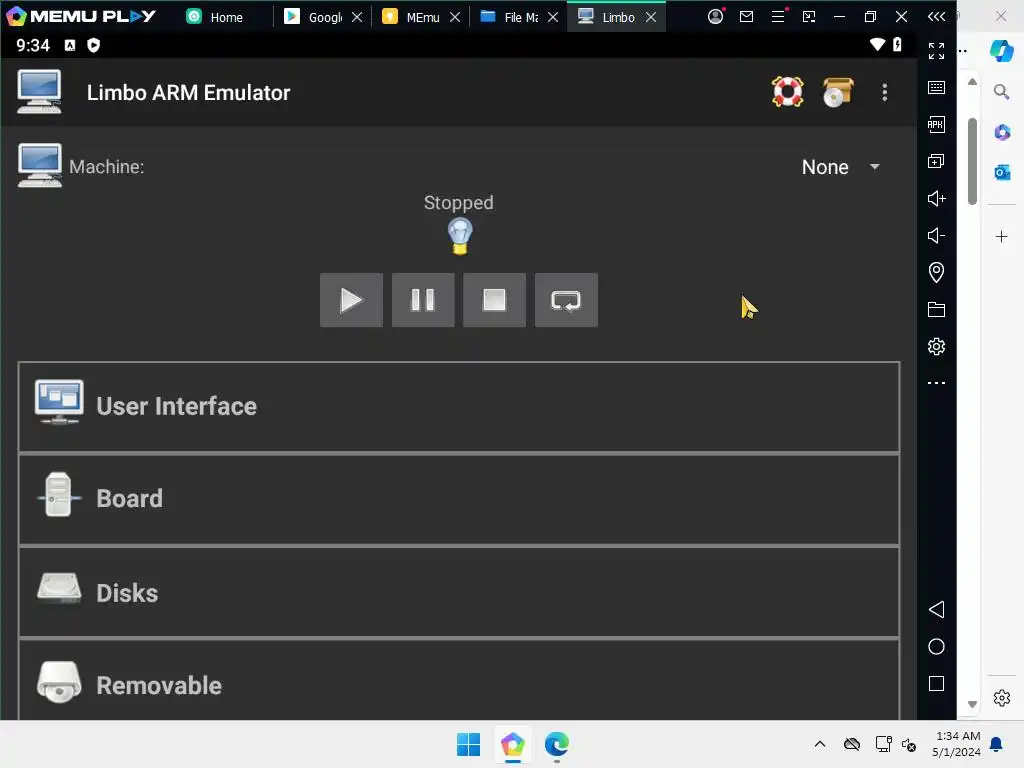This screenshot has width=1024, height=768.
Task: Open Copilot in Edge sidebar
Action: coord(1001,51)
